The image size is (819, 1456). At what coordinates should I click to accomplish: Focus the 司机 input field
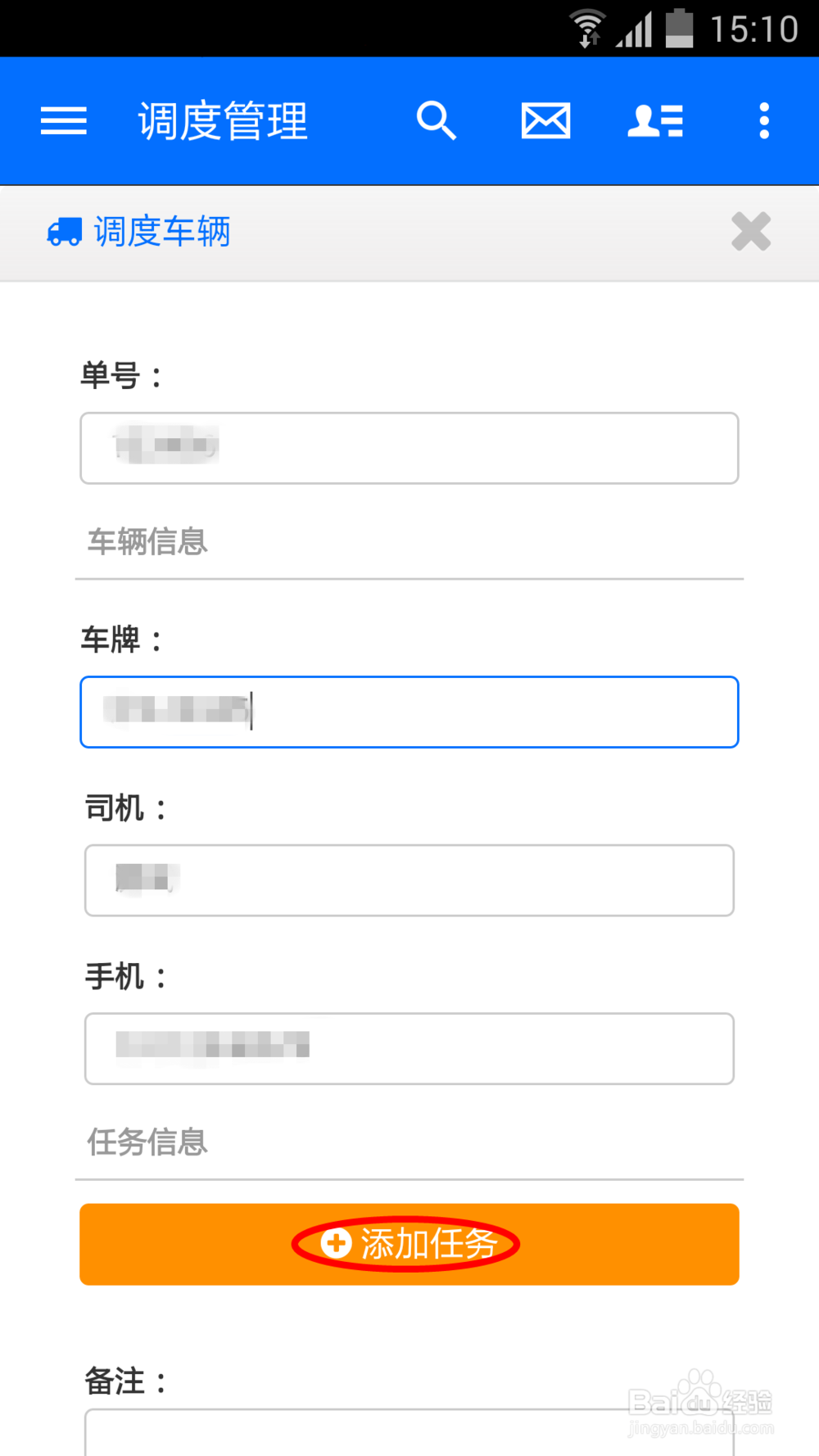(x=409, y=880)
